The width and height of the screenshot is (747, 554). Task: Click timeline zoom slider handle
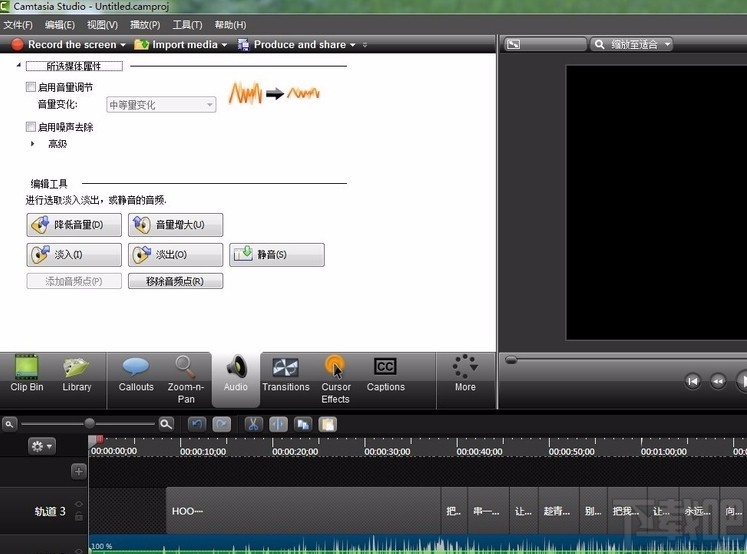pos(89,423)
